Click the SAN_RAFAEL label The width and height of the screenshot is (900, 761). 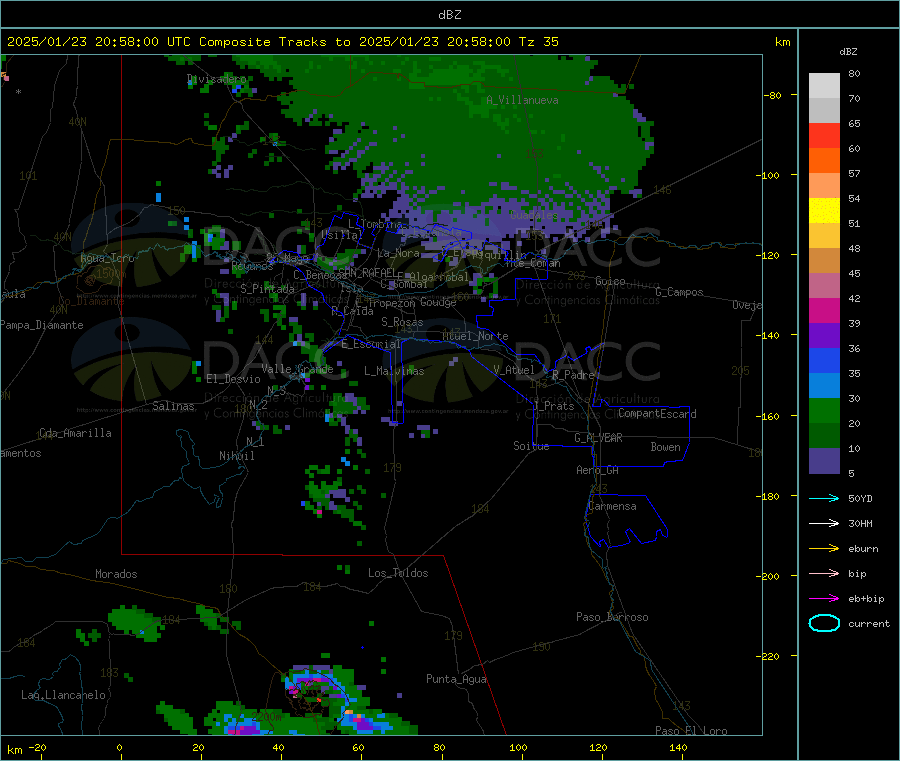click(367, 272)
